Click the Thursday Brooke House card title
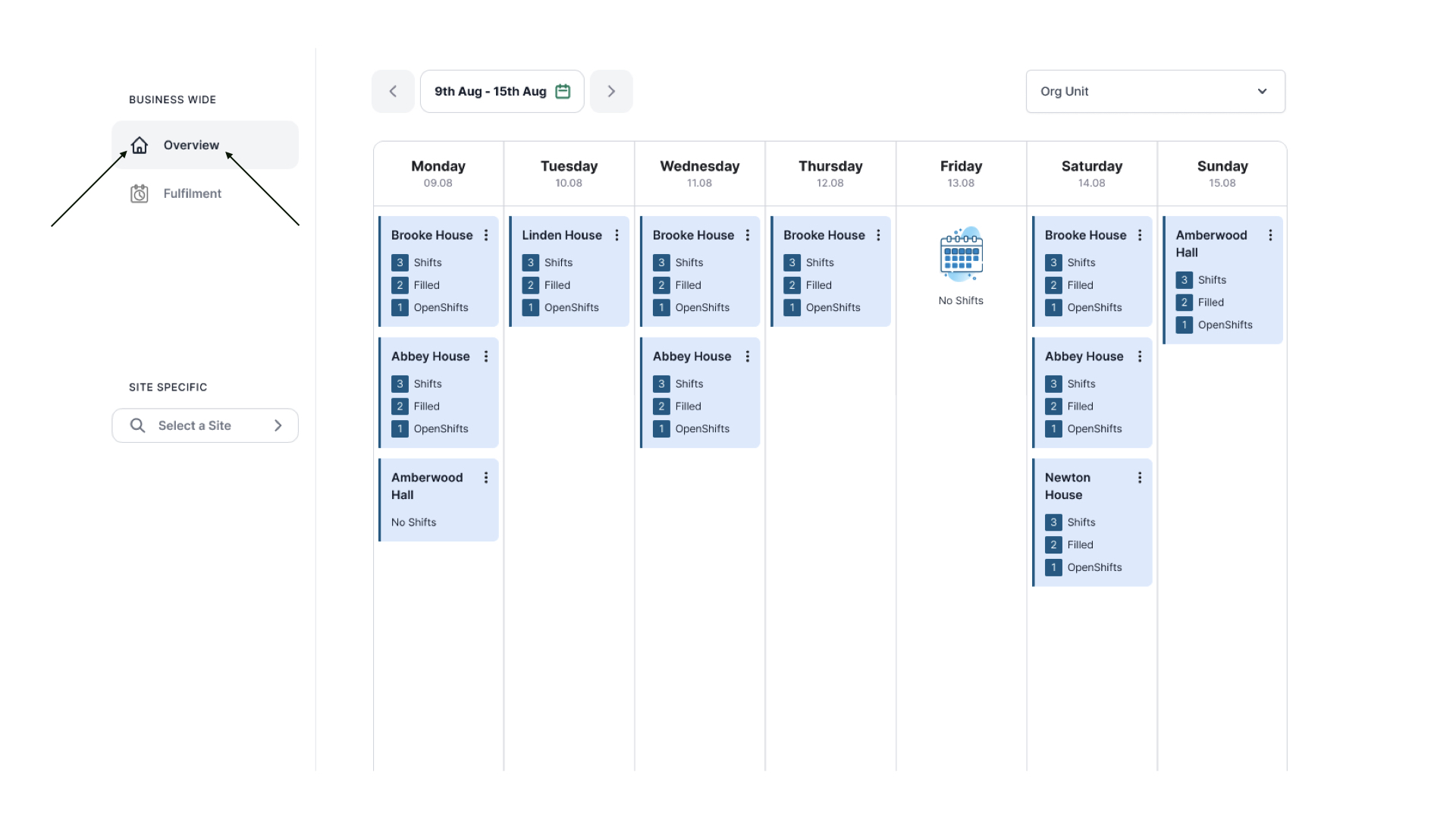1456x819 pixels. tap(824, 235)
